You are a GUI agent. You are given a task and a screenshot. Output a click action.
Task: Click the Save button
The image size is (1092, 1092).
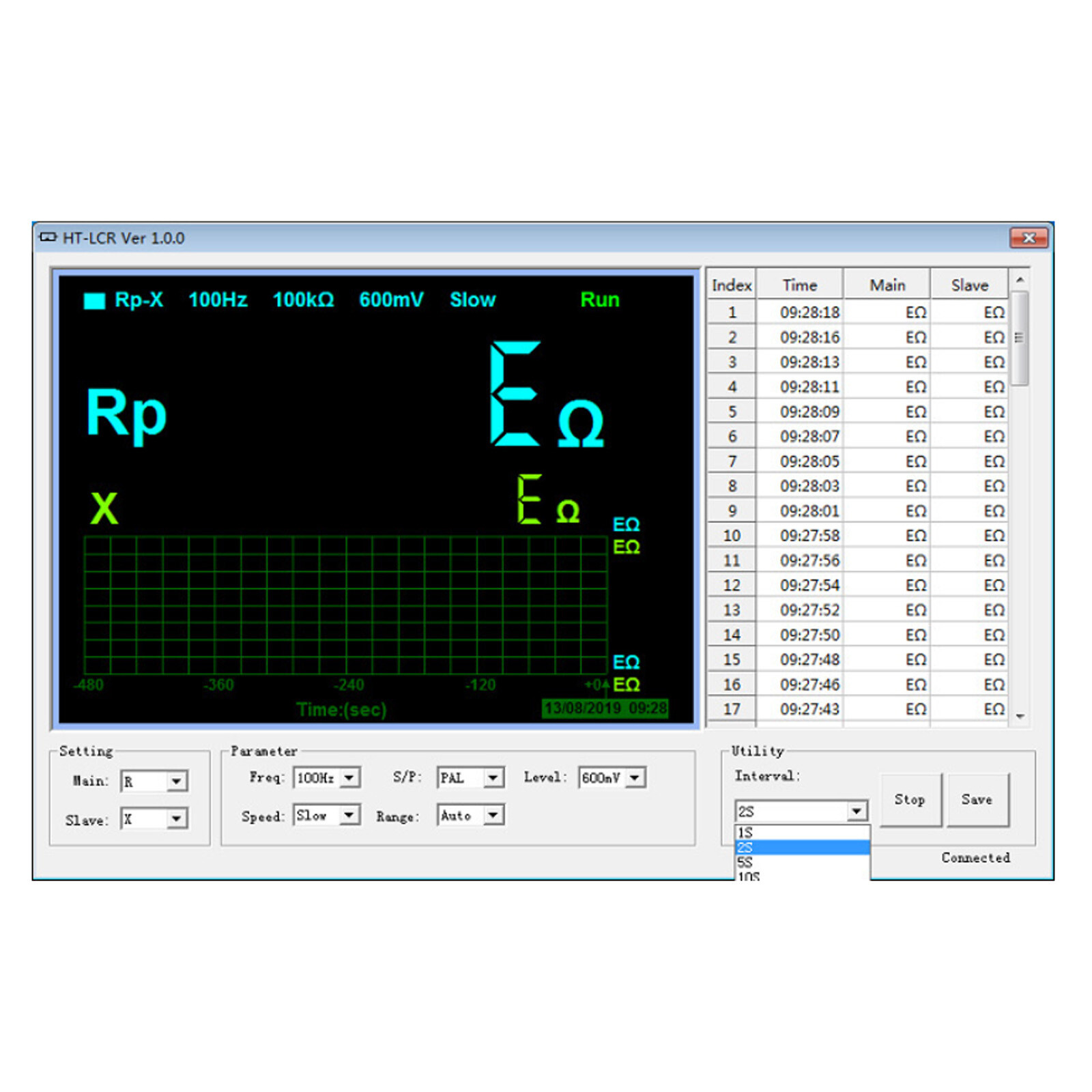click(x=977, y=800)
